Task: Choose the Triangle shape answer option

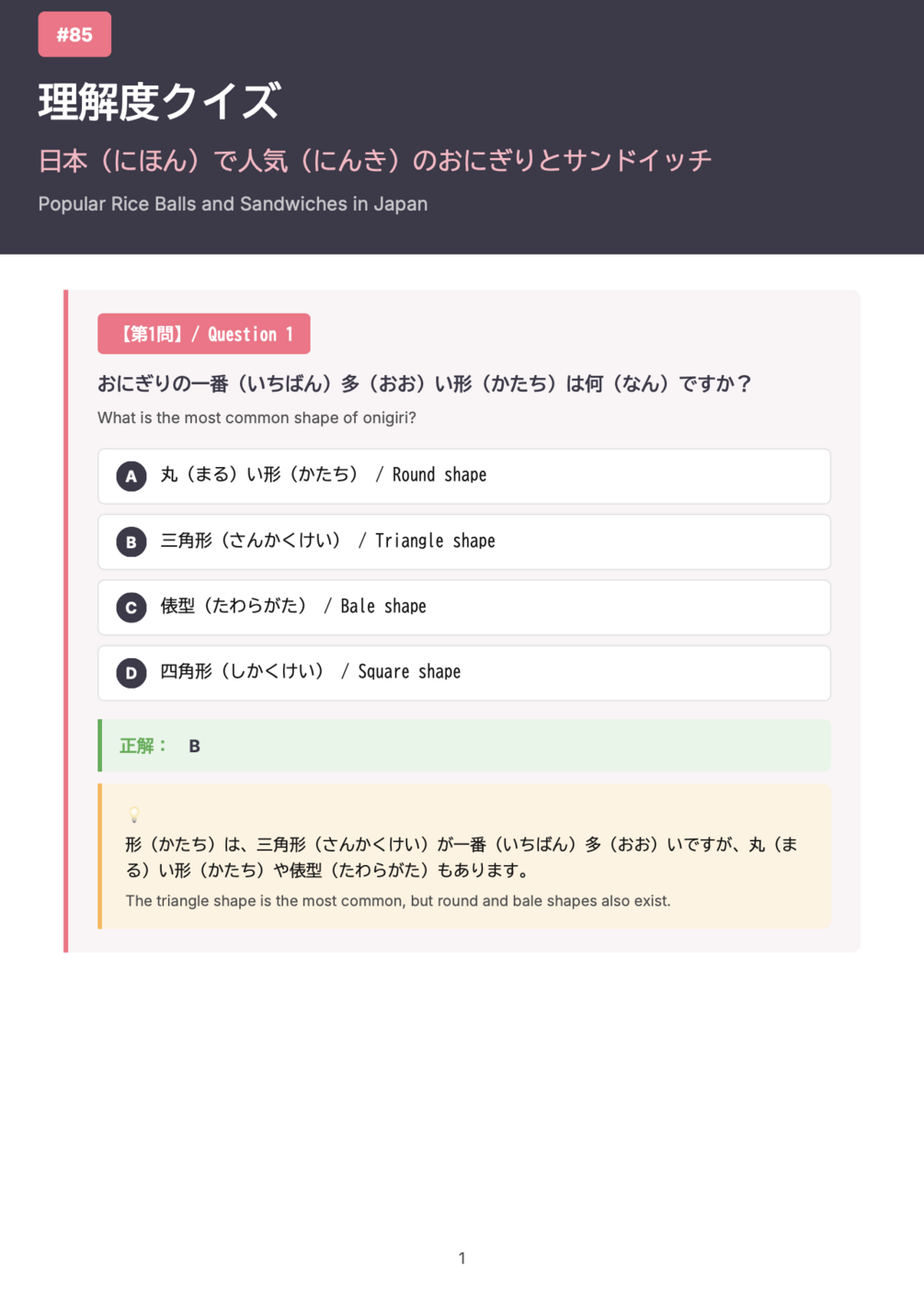Action: click(464, 542)
